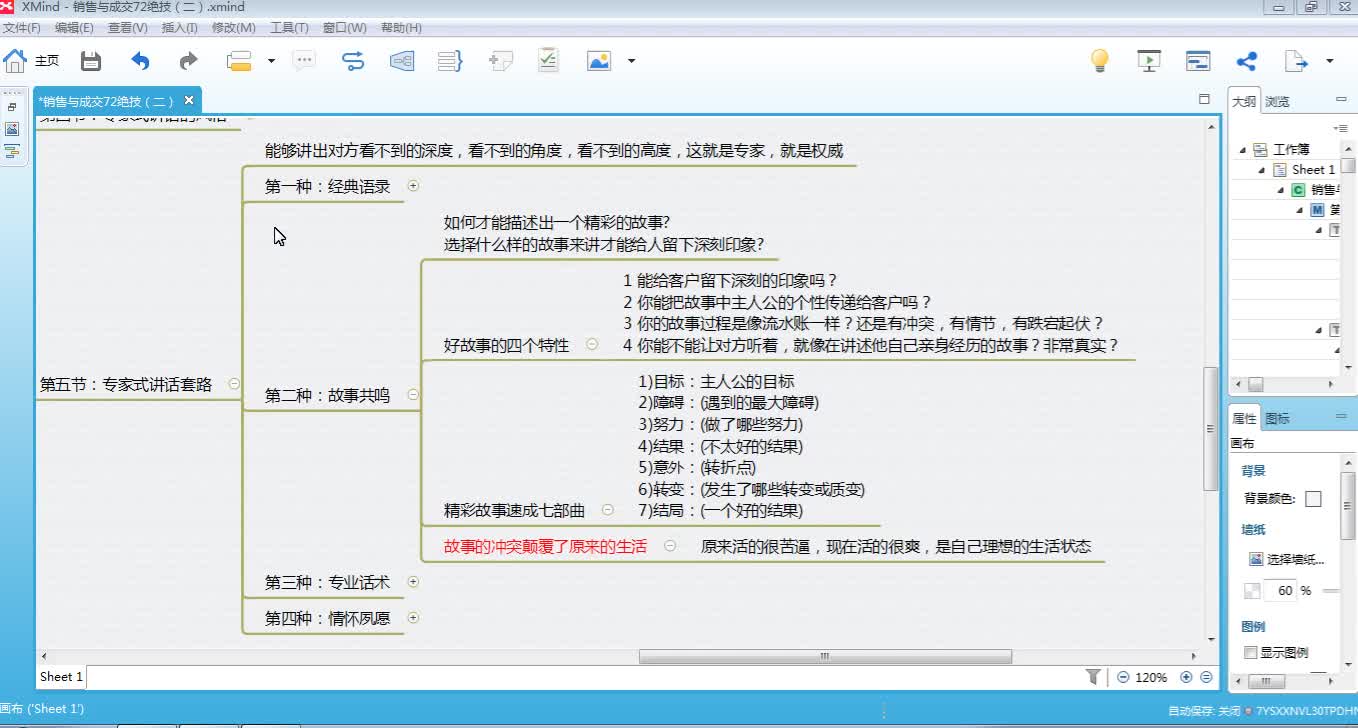Click the 120% zoom level
The height and width of the screenshot is (728, 1358).
coord(1151,677)
